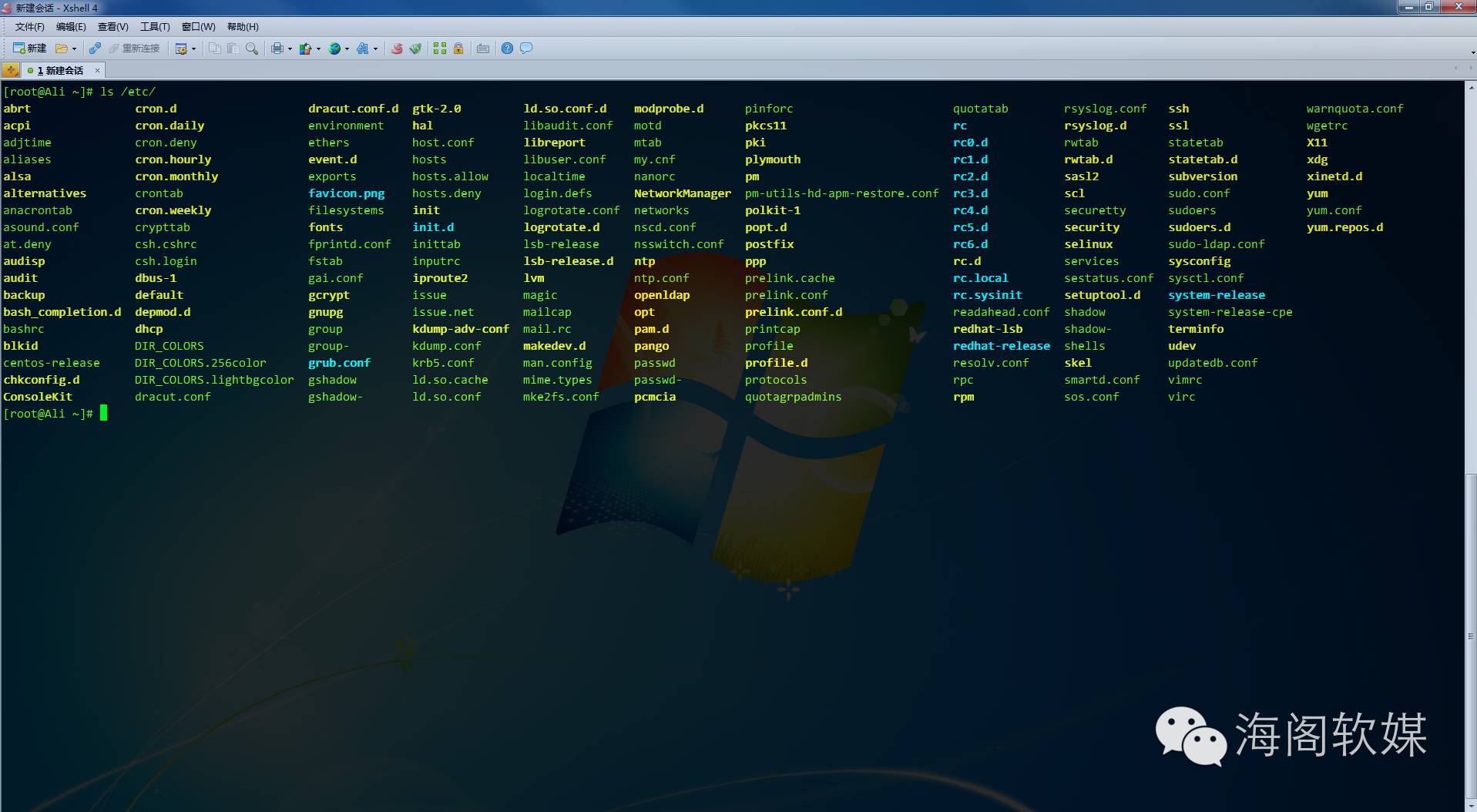This screenshot has height=812, width=1477.
Task: Click the orange add-tab button left of tabs
Action: [11, 70]
